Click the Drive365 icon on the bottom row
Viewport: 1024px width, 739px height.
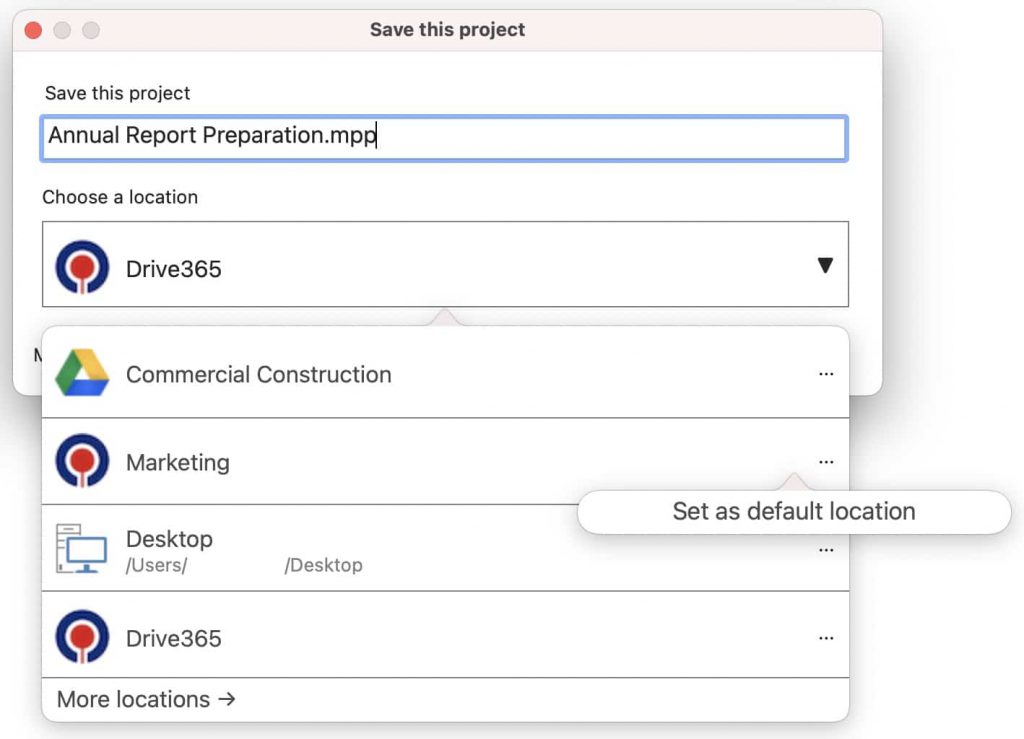82,637
